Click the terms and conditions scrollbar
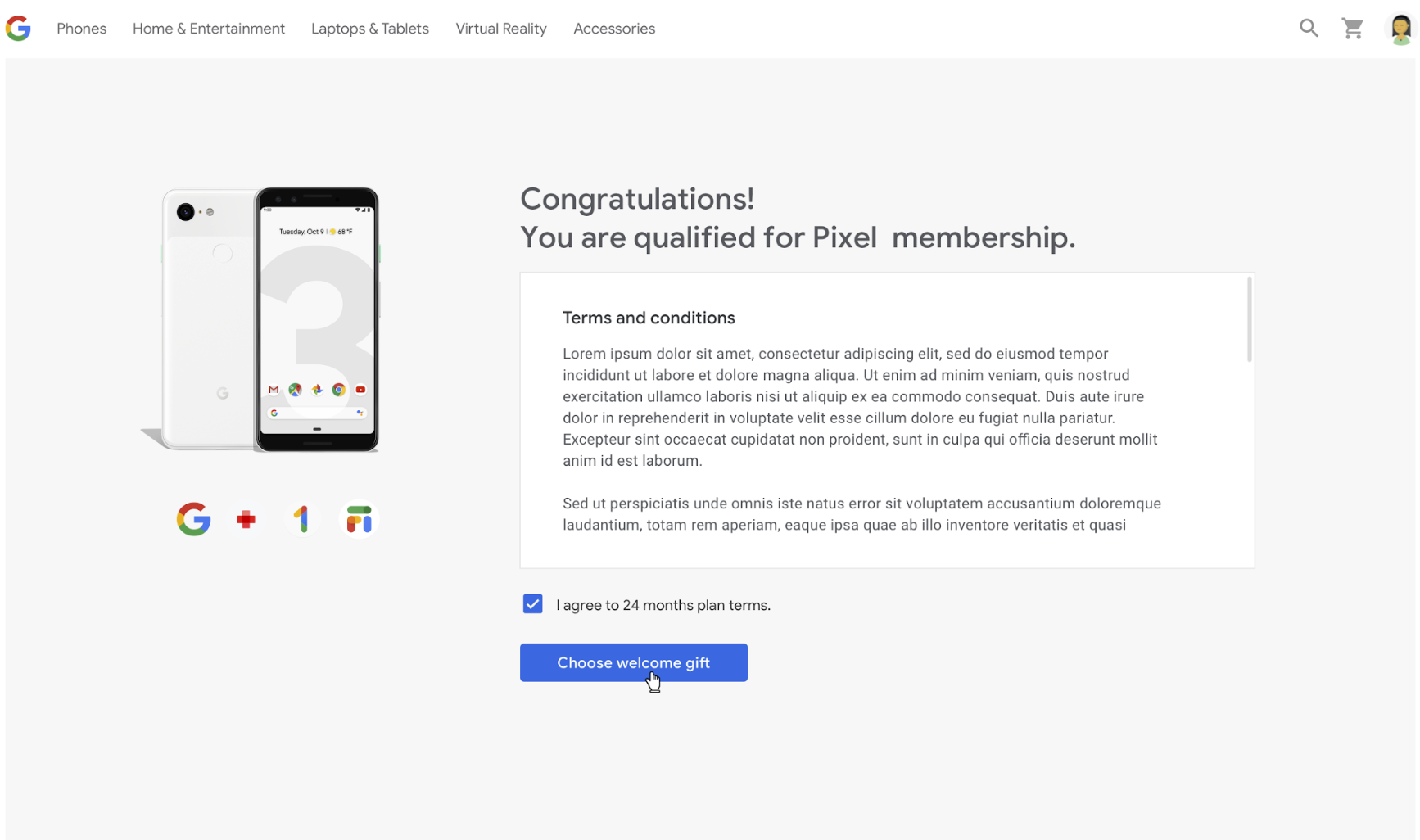The height and width of the screenshot is (840, 1420). (x=1249, y=319)
